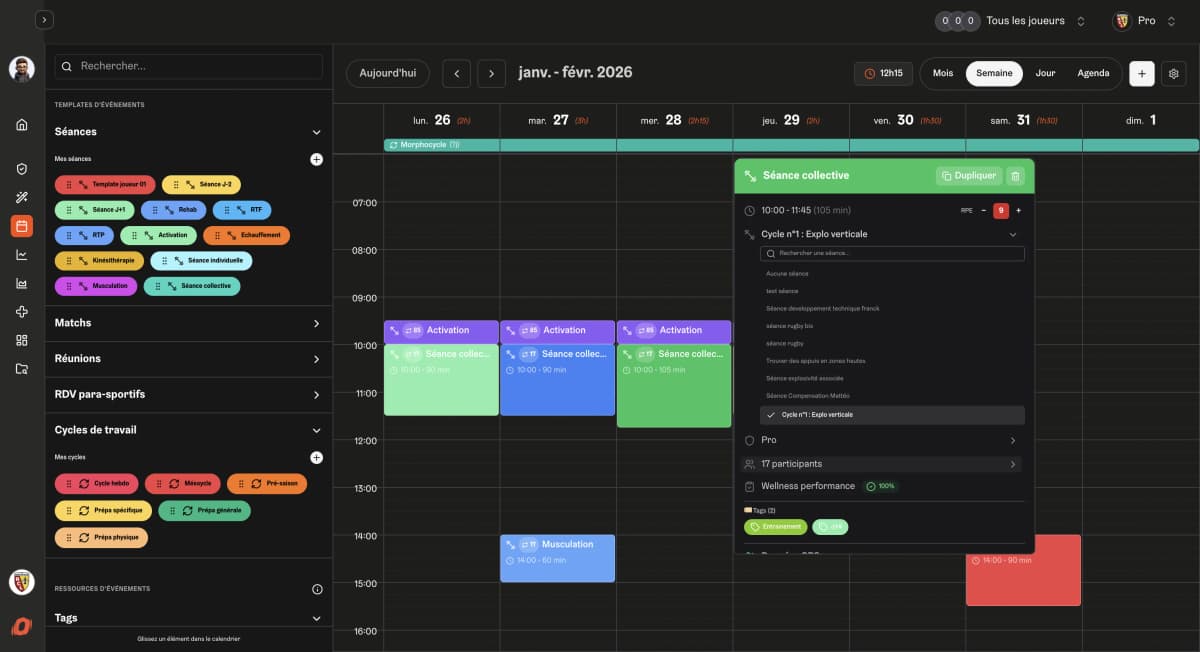Delete the session with the trash icon
The width and height of the screenshot is (1200, 652).
1015,176
